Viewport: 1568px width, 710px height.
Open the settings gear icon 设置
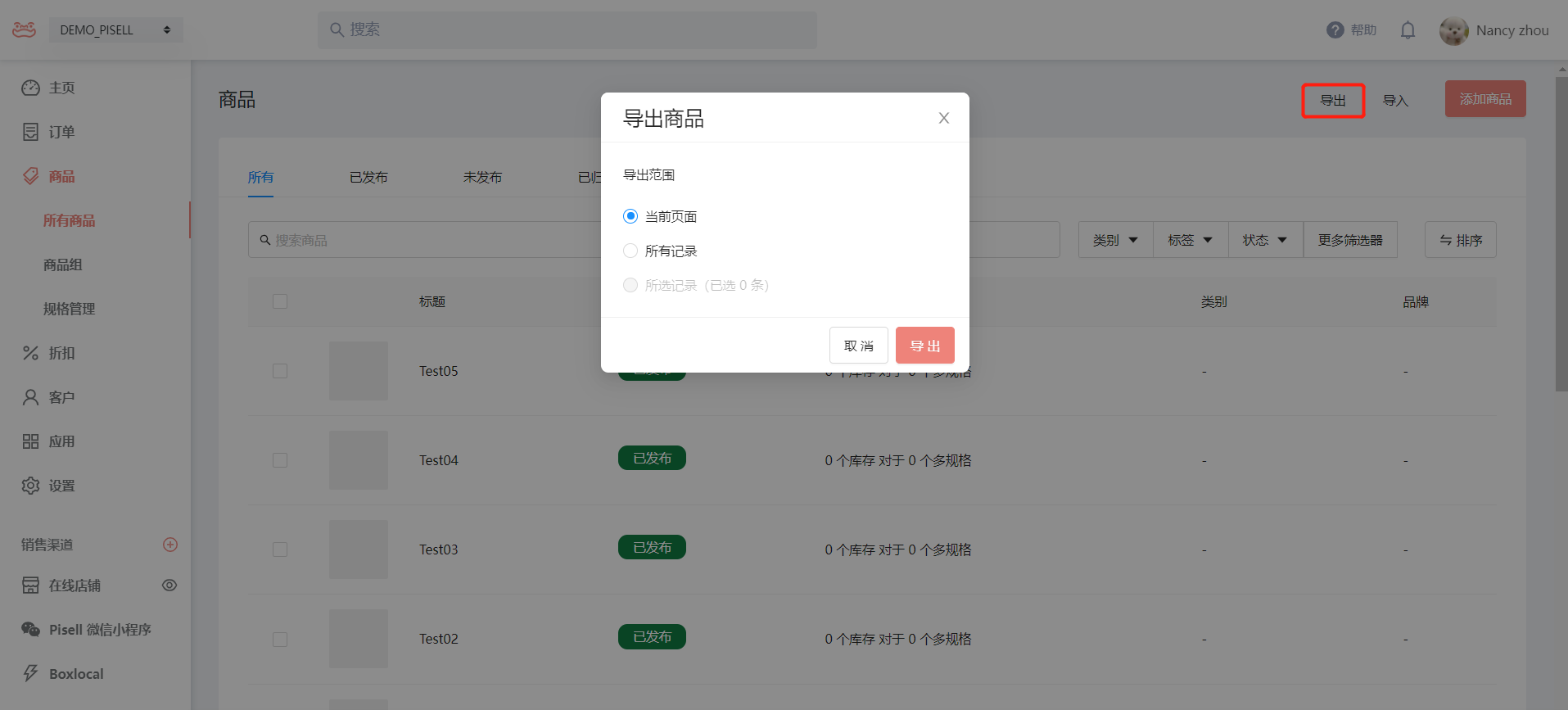30,486
